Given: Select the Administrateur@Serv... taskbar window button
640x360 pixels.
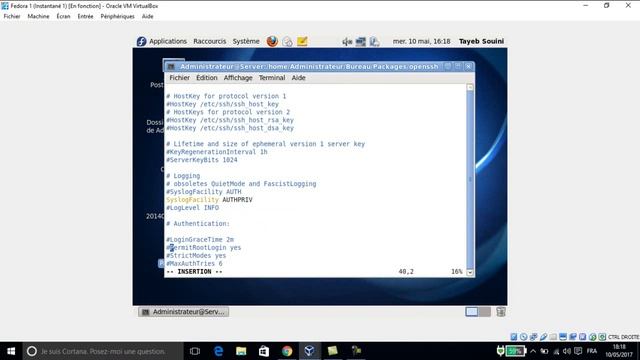Looking at the screenshot, I should [x=184, y=312].
